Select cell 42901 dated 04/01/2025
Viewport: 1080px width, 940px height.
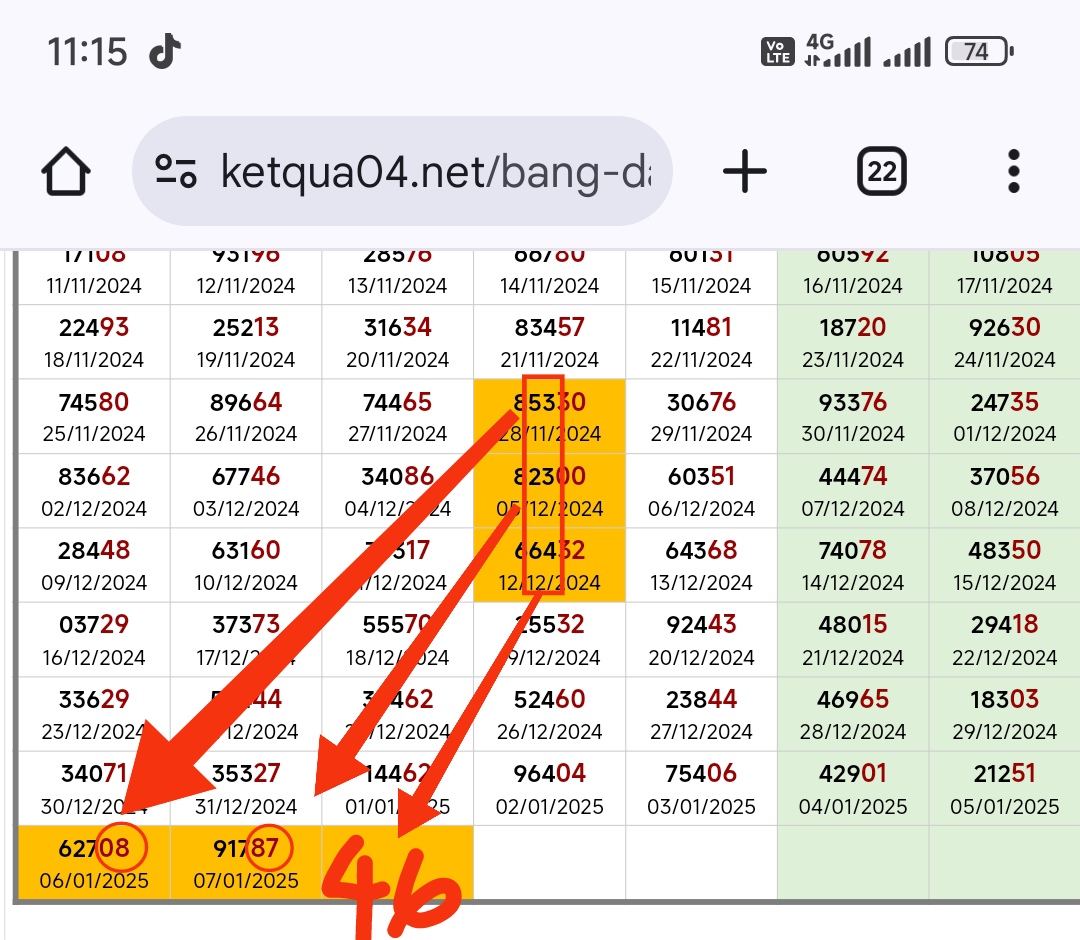point(853,788)
